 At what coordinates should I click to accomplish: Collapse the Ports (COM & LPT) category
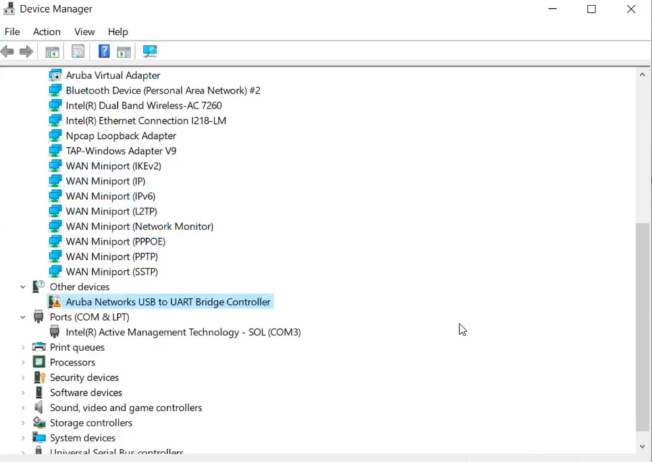(23, 317)
